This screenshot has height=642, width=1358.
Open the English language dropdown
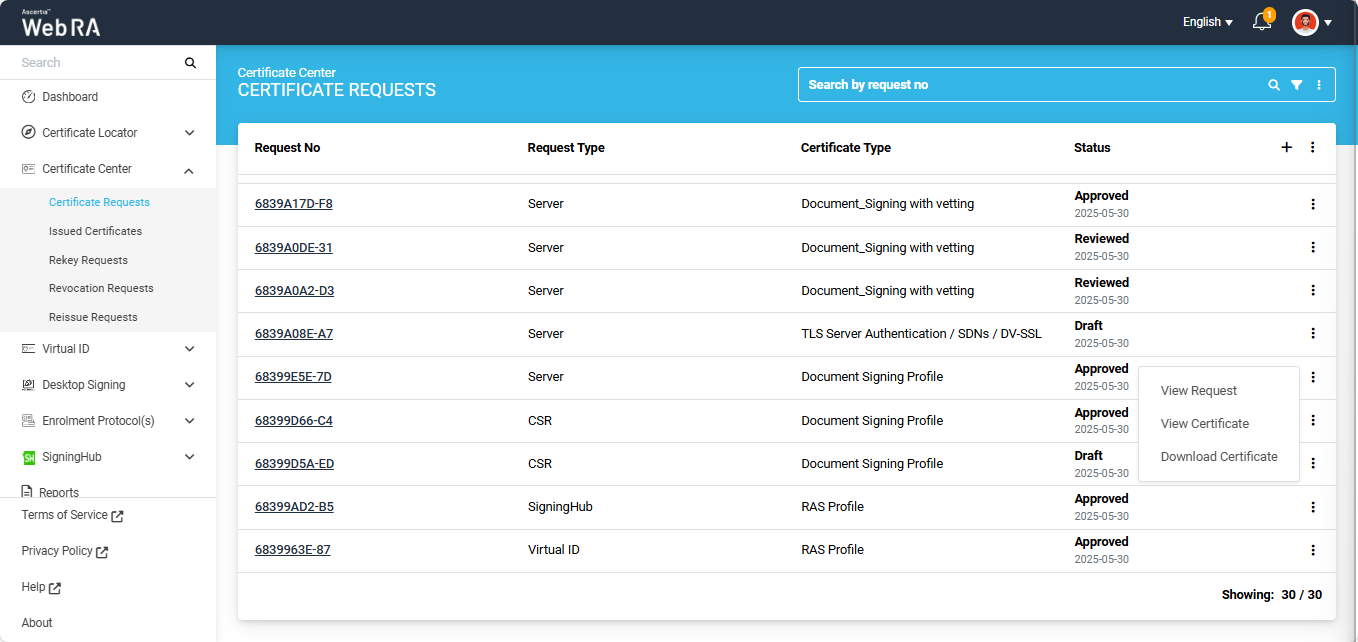click(1207, 22)
